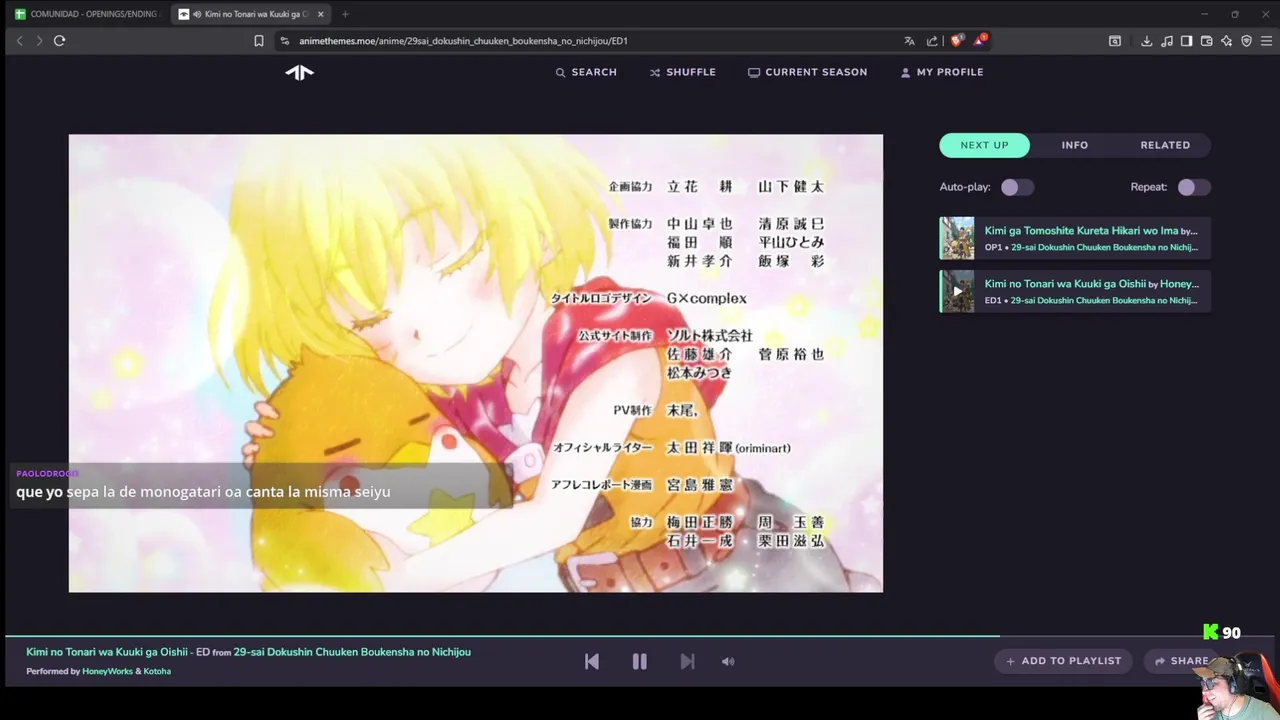Open site settings icon in address bar
The height and width of the screenshot is (720, 1280).
284,41
